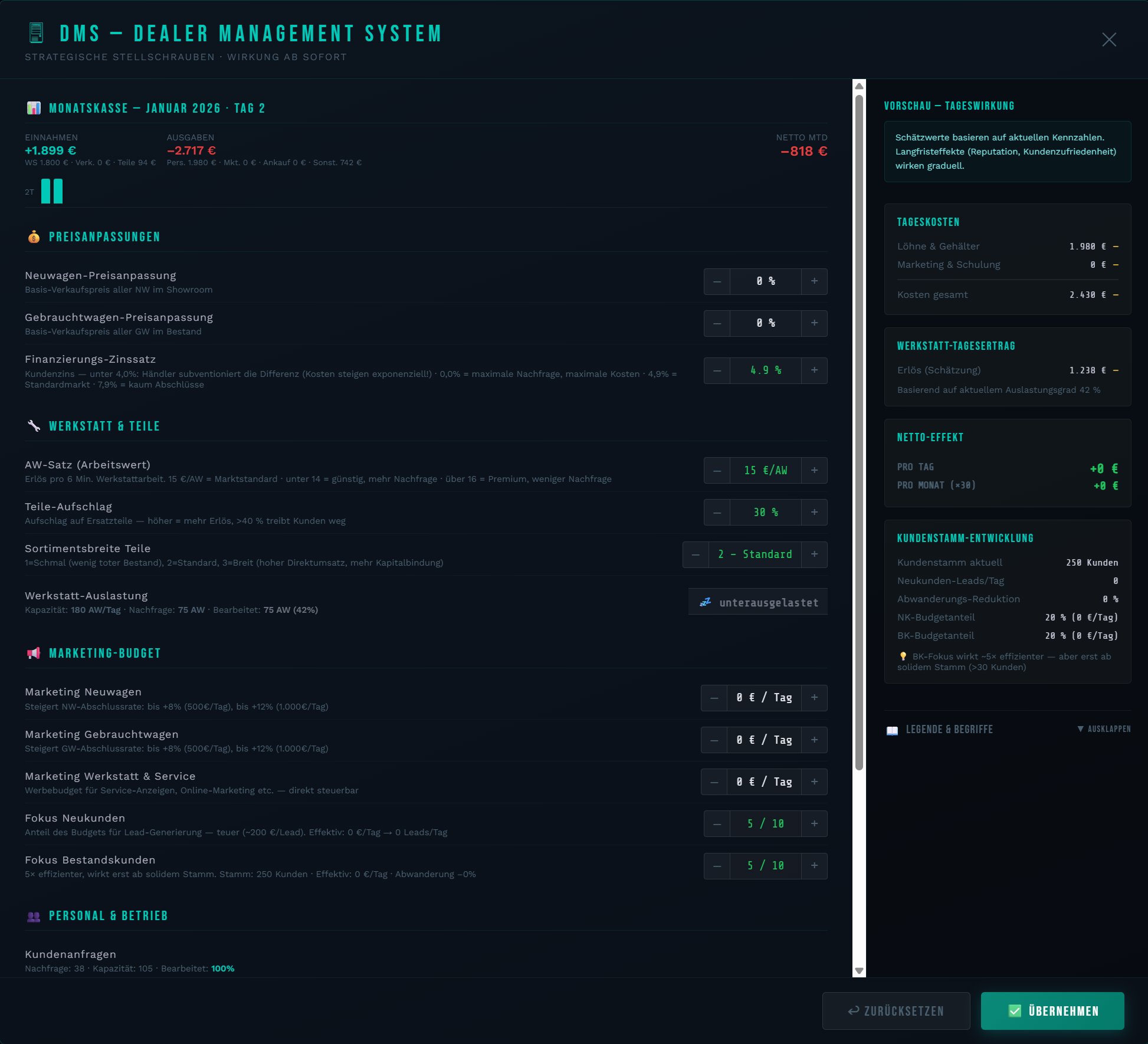The height and width of the screenshot is (1044, 1148).
Task: Increase the AW-Satz with plus button
Action: tap(814, 471)
